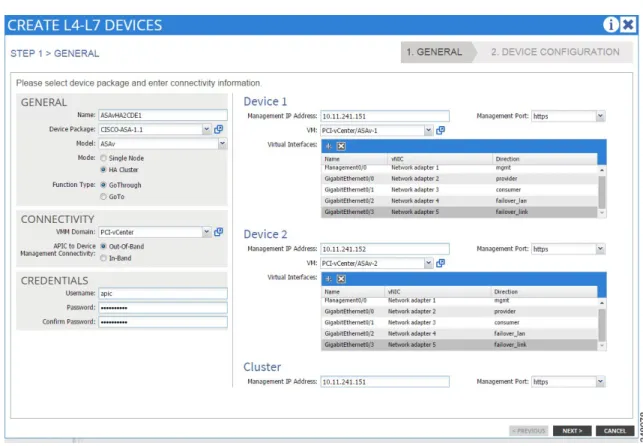
Task: Close the Create L4-L7 Devices dialog
Action: click(x=628, y=25)
